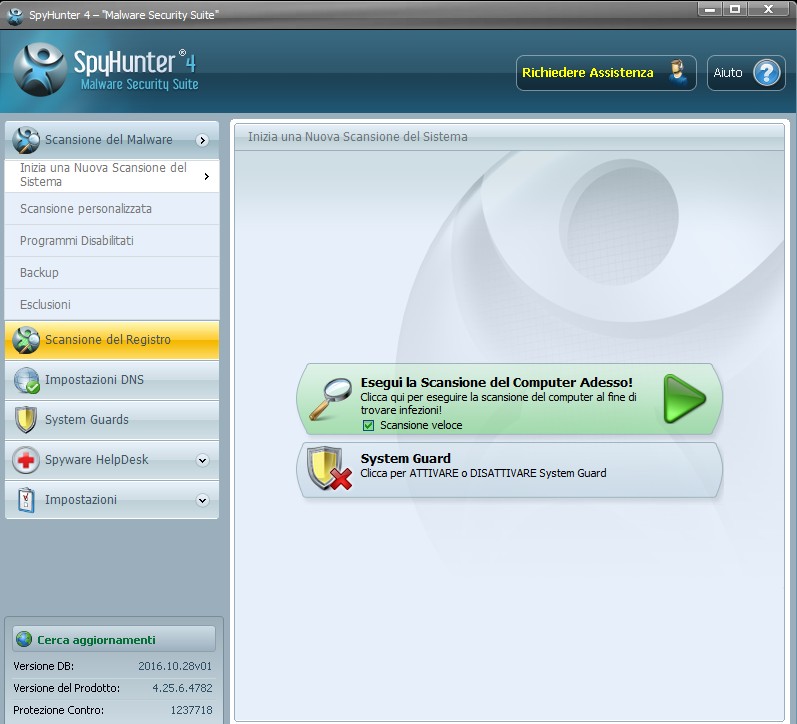Select Scansione del Registro in sidebar
The height and width of the screenshot is (724, 797).
pos(112,340)
